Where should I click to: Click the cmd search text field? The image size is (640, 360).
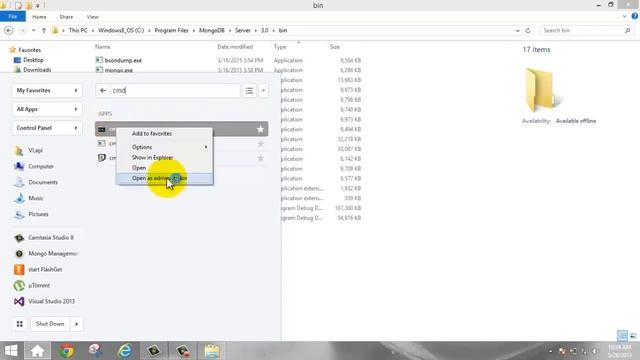(x=175, y=91)
